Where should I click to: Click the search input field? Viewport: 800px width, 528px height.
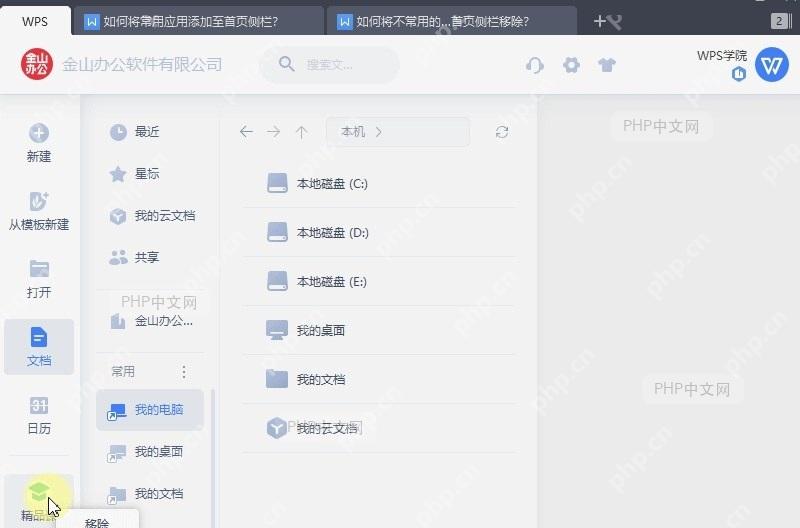tap(330, 65)
